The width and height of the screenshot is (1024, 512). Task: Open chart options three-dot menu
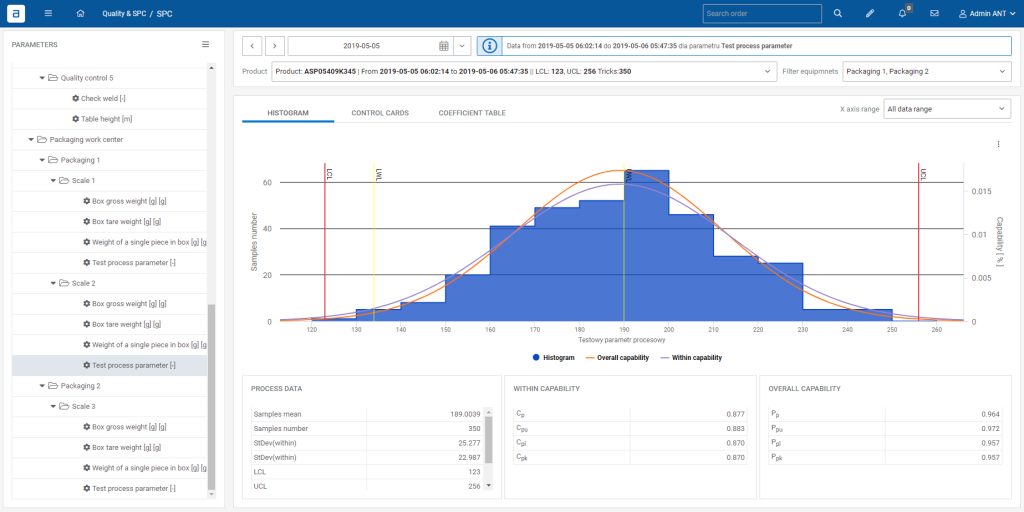click(999, 144)
